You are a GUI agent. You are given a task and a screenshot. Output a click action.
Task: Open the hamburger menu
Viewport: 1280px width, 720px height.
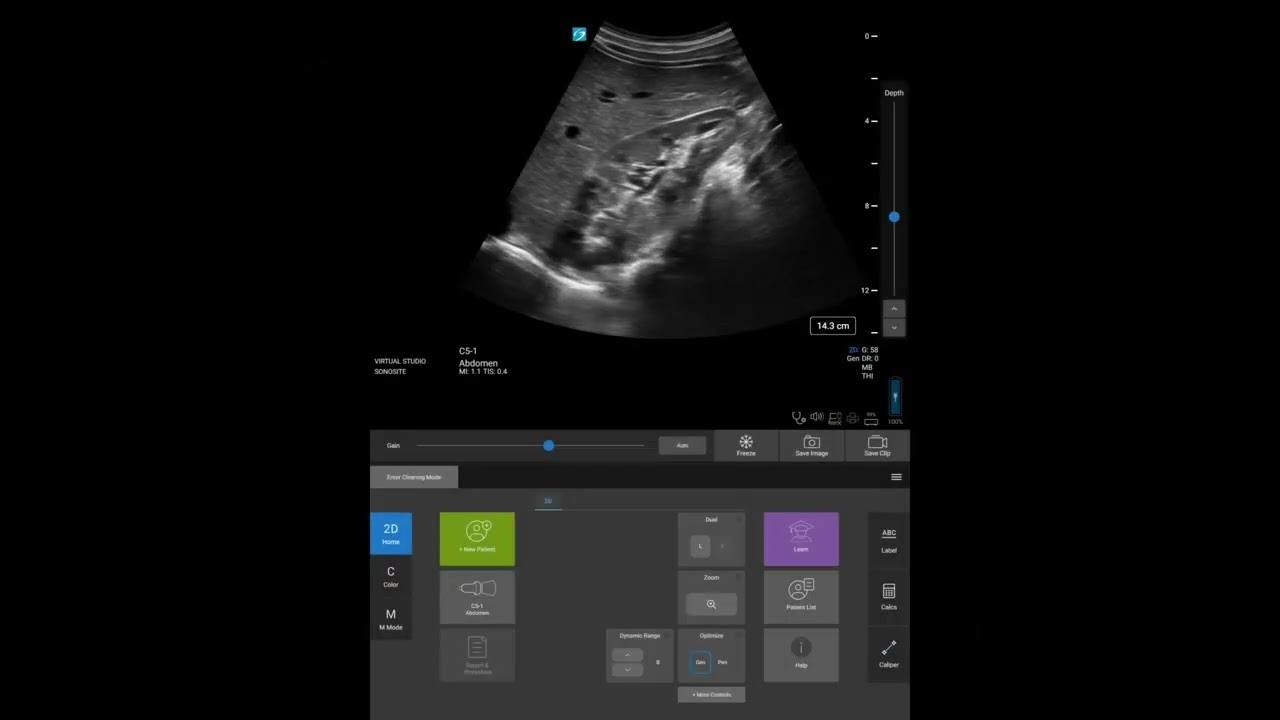point(896,477)
